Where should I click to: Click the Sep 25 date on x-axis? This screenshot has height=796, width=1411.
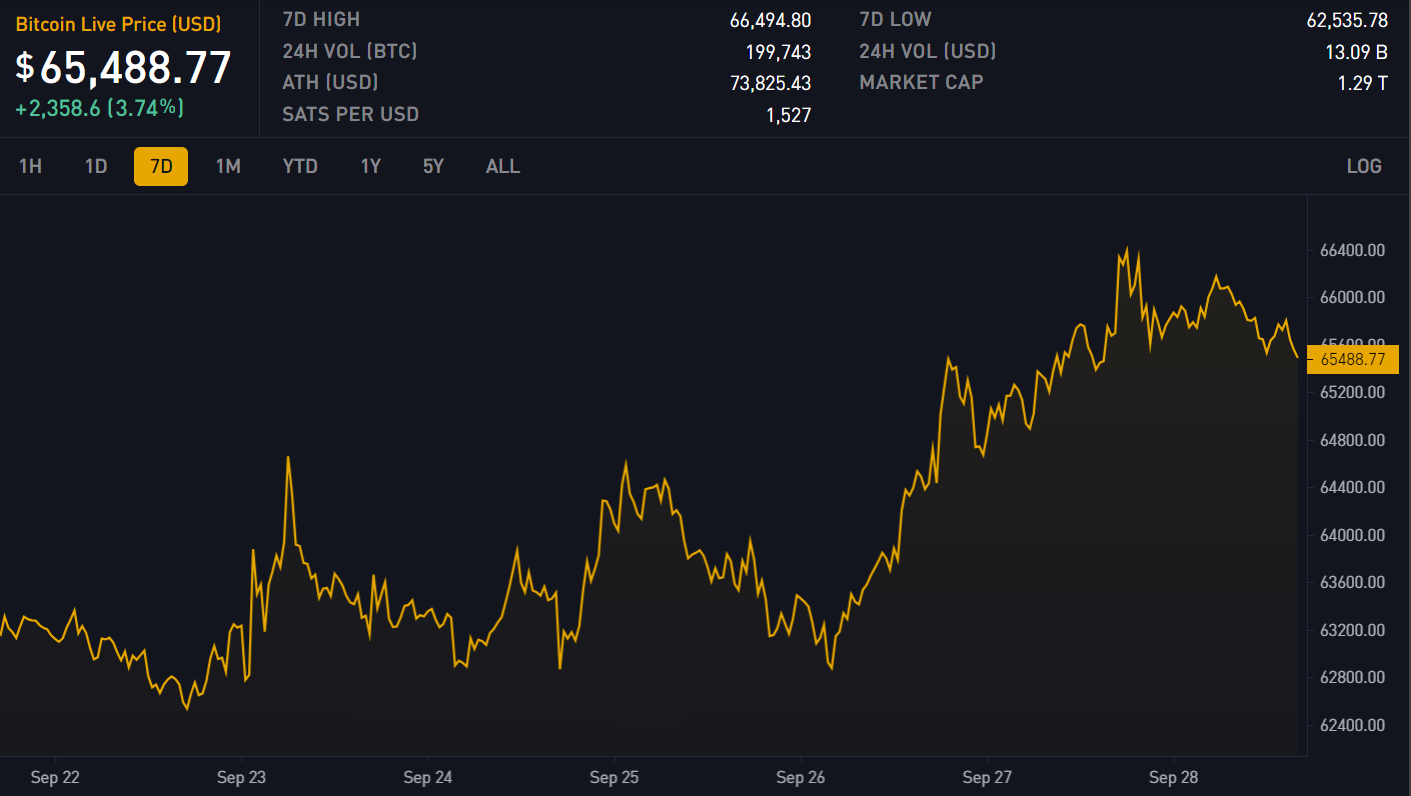(614, 777)
